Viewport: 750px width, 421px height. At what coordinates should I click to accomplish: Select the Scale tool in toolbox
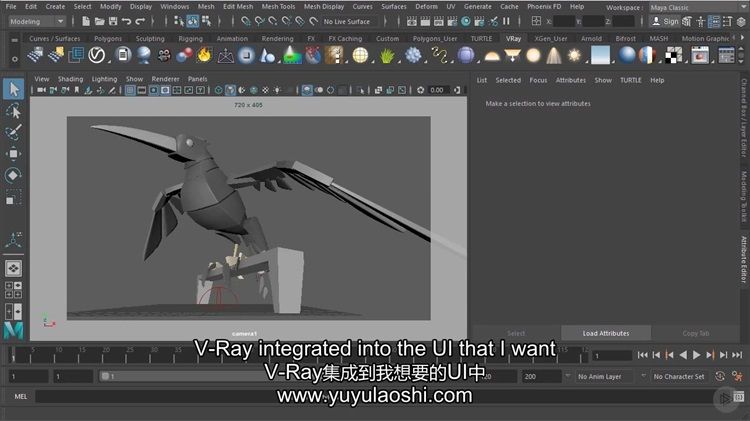tap(13, 197)
